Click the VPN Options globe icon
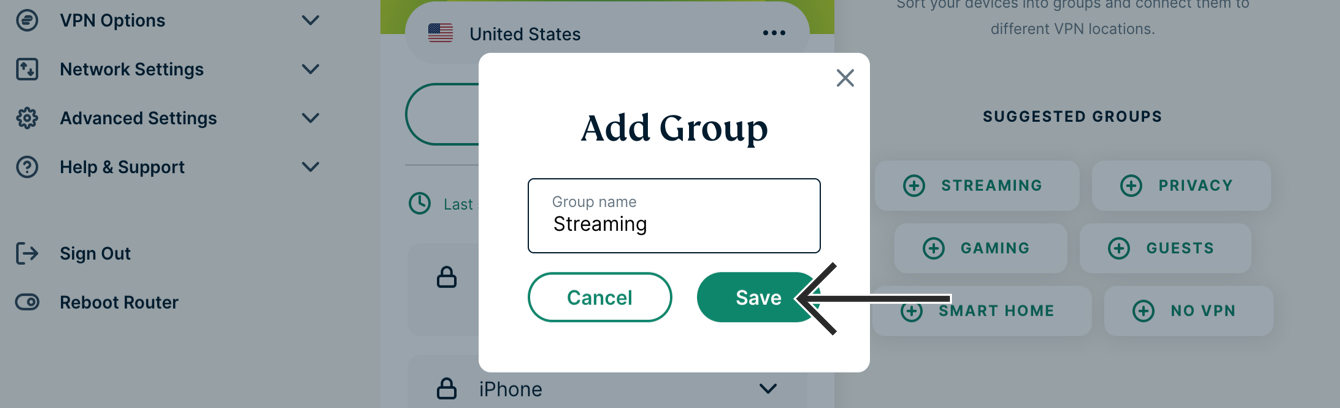The height and width of the screenshot is (408, 1340). pos(27,20)
